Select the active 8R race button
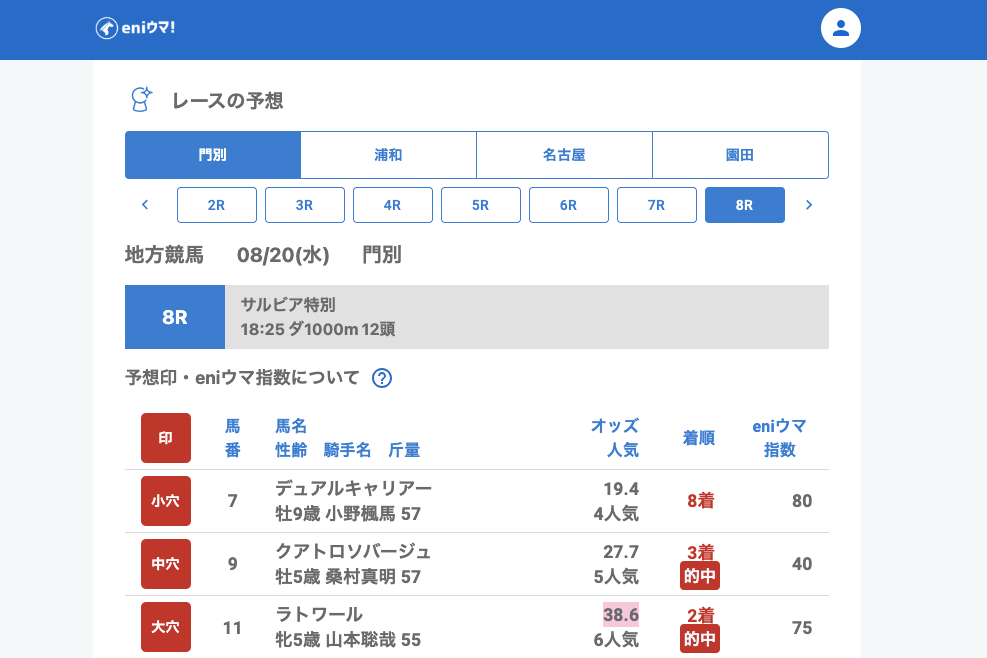987x658 pixels. (x=745, y=205)
